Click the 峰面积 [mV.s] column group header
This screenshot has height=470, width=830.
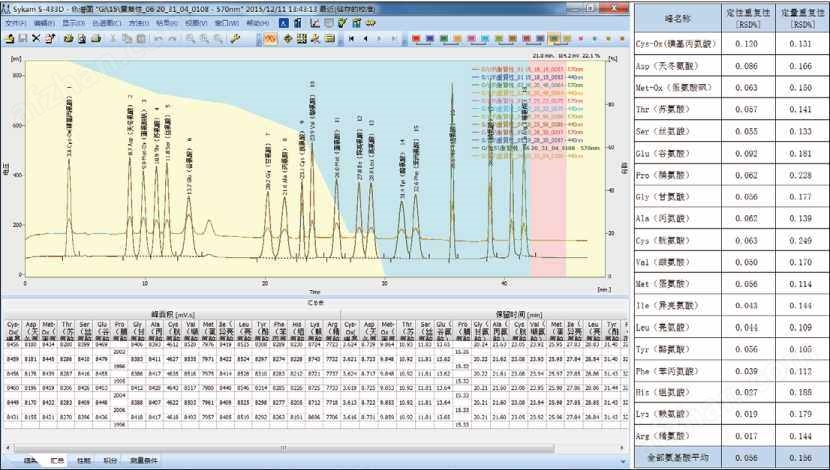click(x=173, y=314)
